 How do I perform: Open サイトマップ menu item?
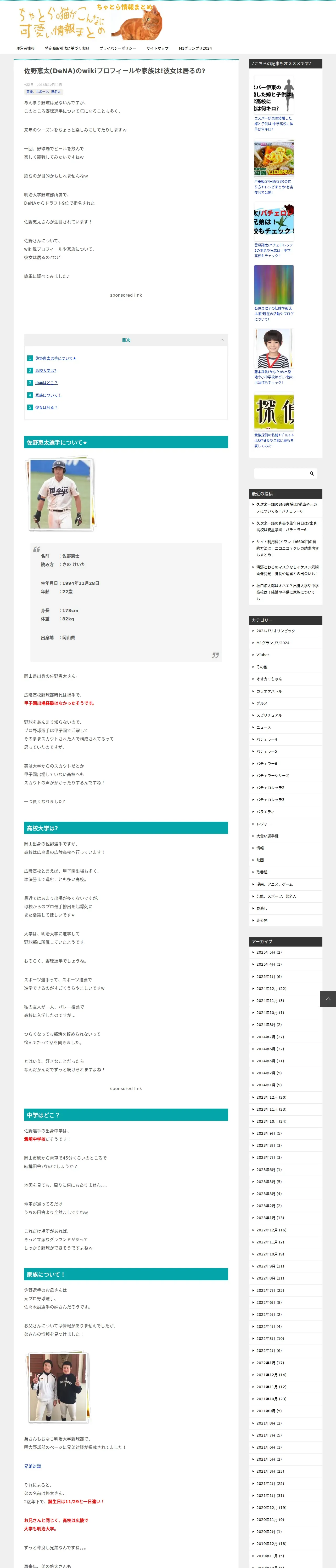(x=157, y=48)
